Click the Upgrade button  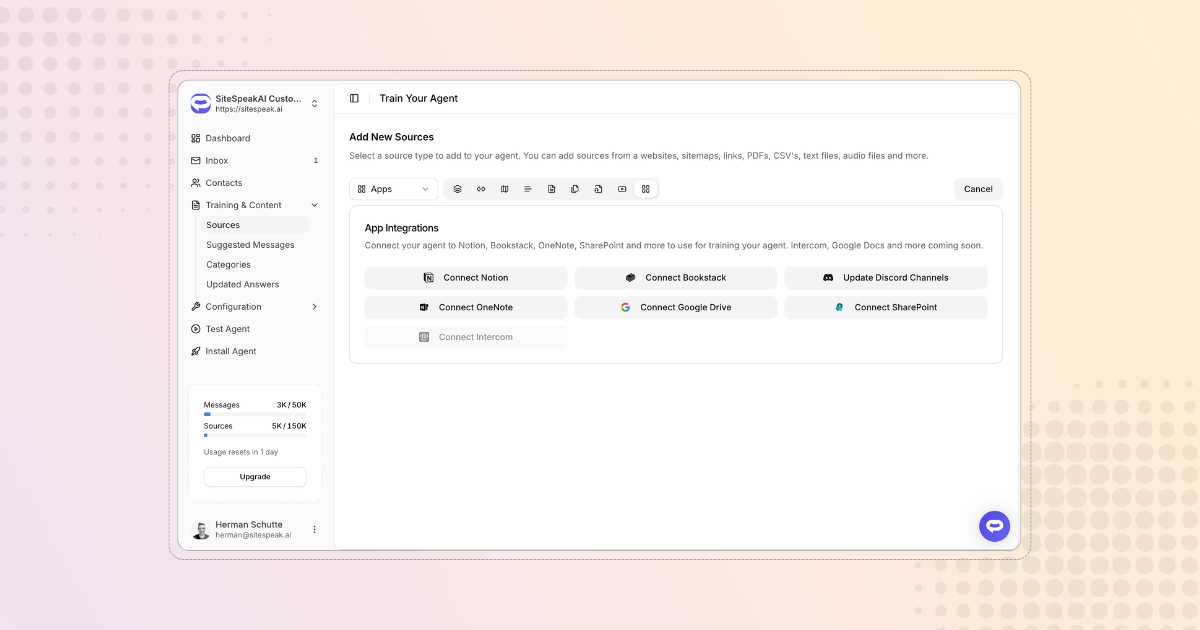(x=255, y=476)
